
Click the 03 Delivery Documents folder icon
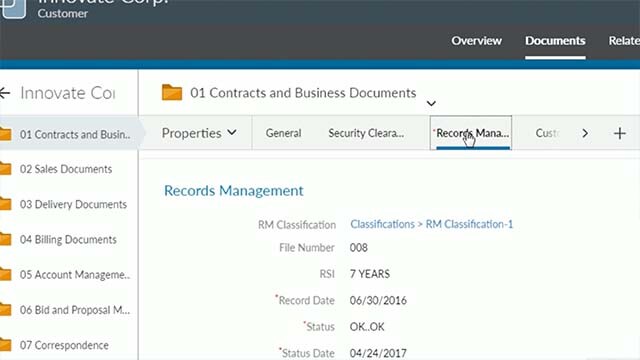tap(5, 204)
